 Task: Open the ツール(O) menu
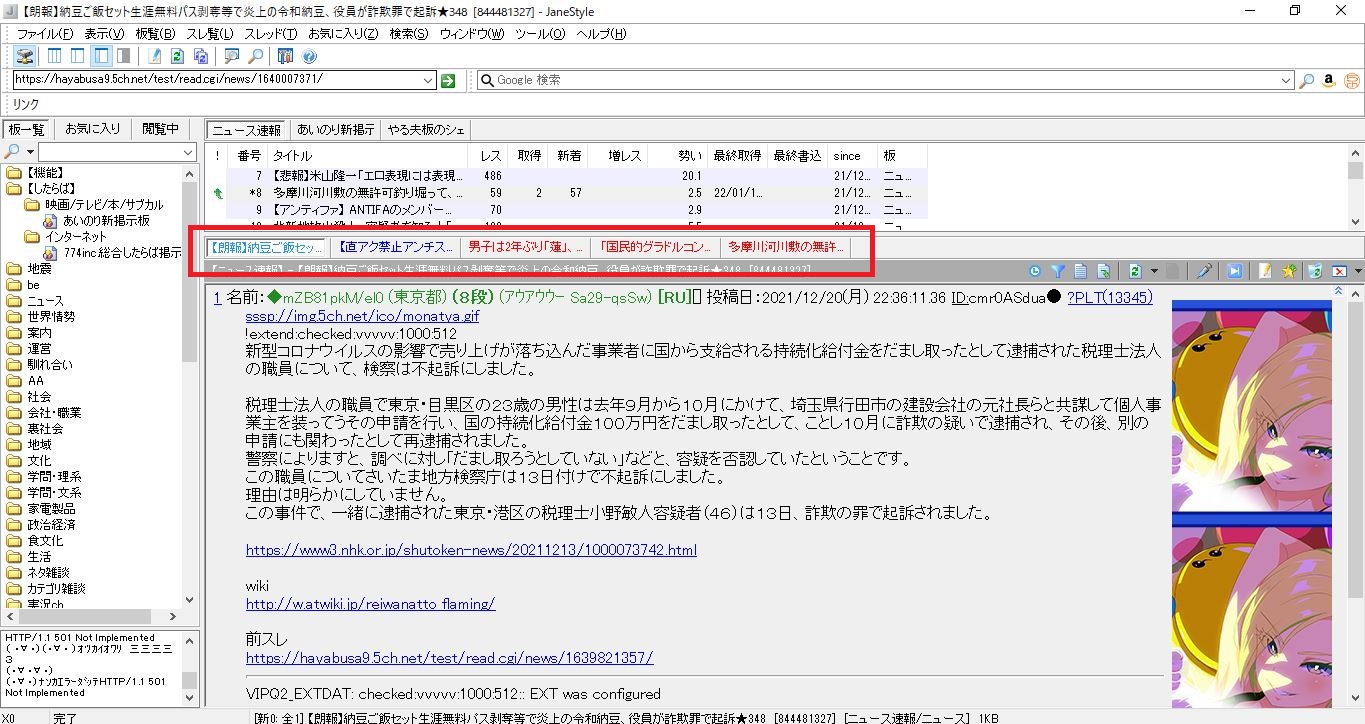539,34
